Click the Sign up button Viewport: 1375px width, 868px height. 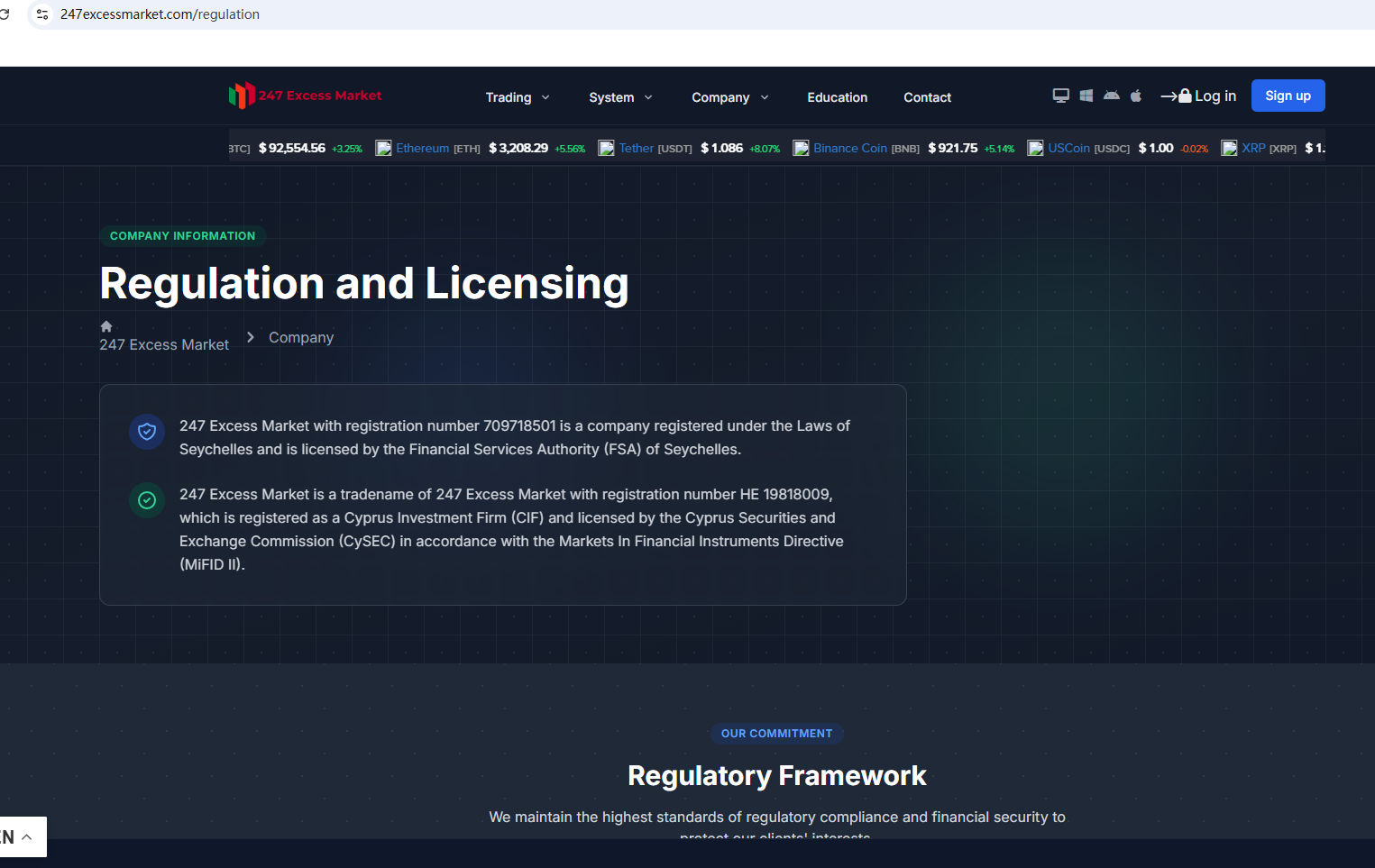point(1288,96)
